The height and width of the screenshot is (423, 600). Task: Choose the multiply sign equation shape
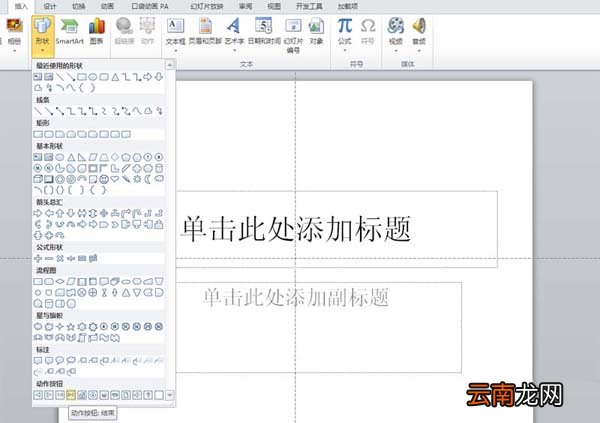click(x=60, y=259)
